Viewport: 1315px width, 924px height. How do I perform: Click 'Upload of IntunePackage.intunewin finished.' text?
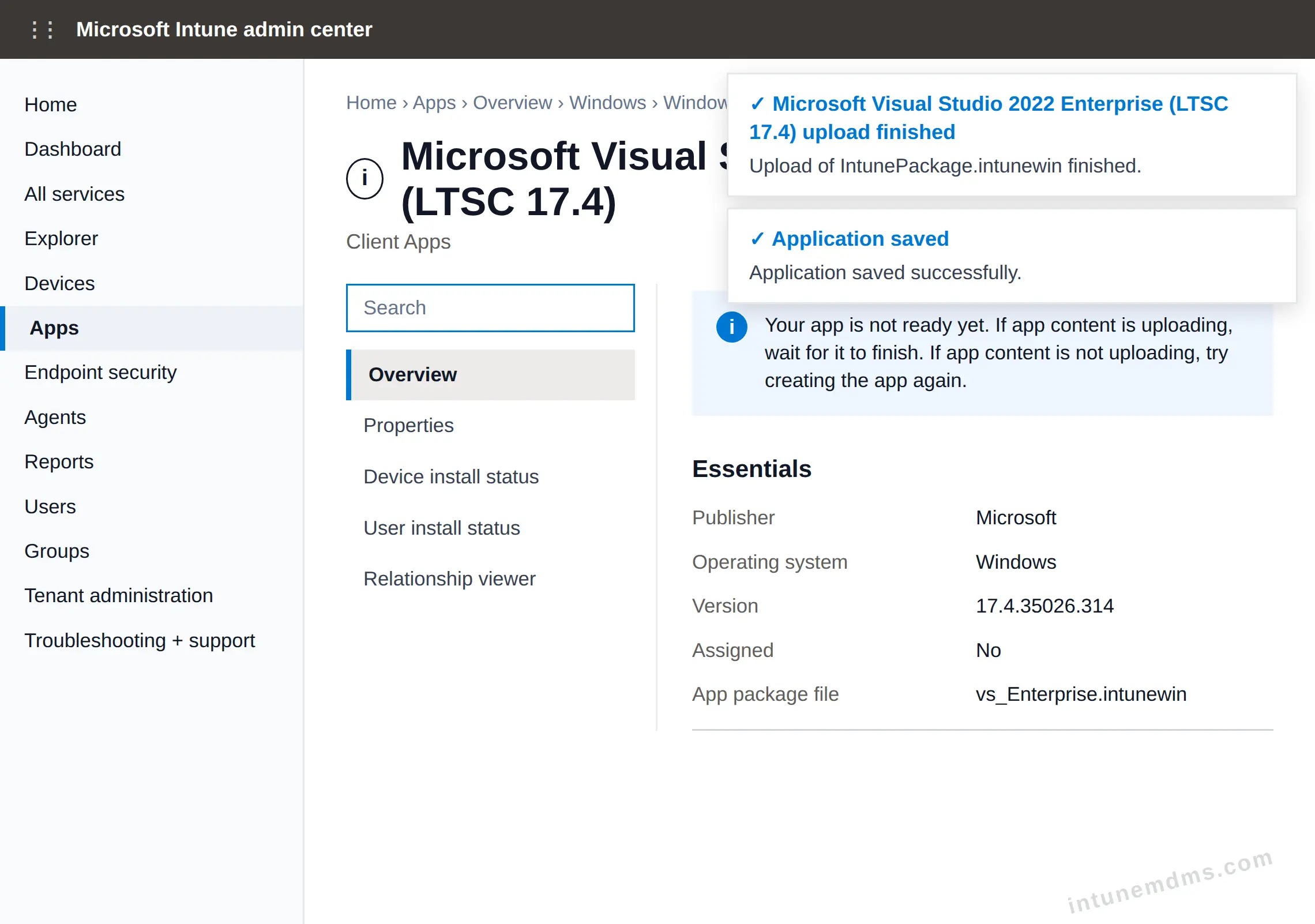[945, 166]
